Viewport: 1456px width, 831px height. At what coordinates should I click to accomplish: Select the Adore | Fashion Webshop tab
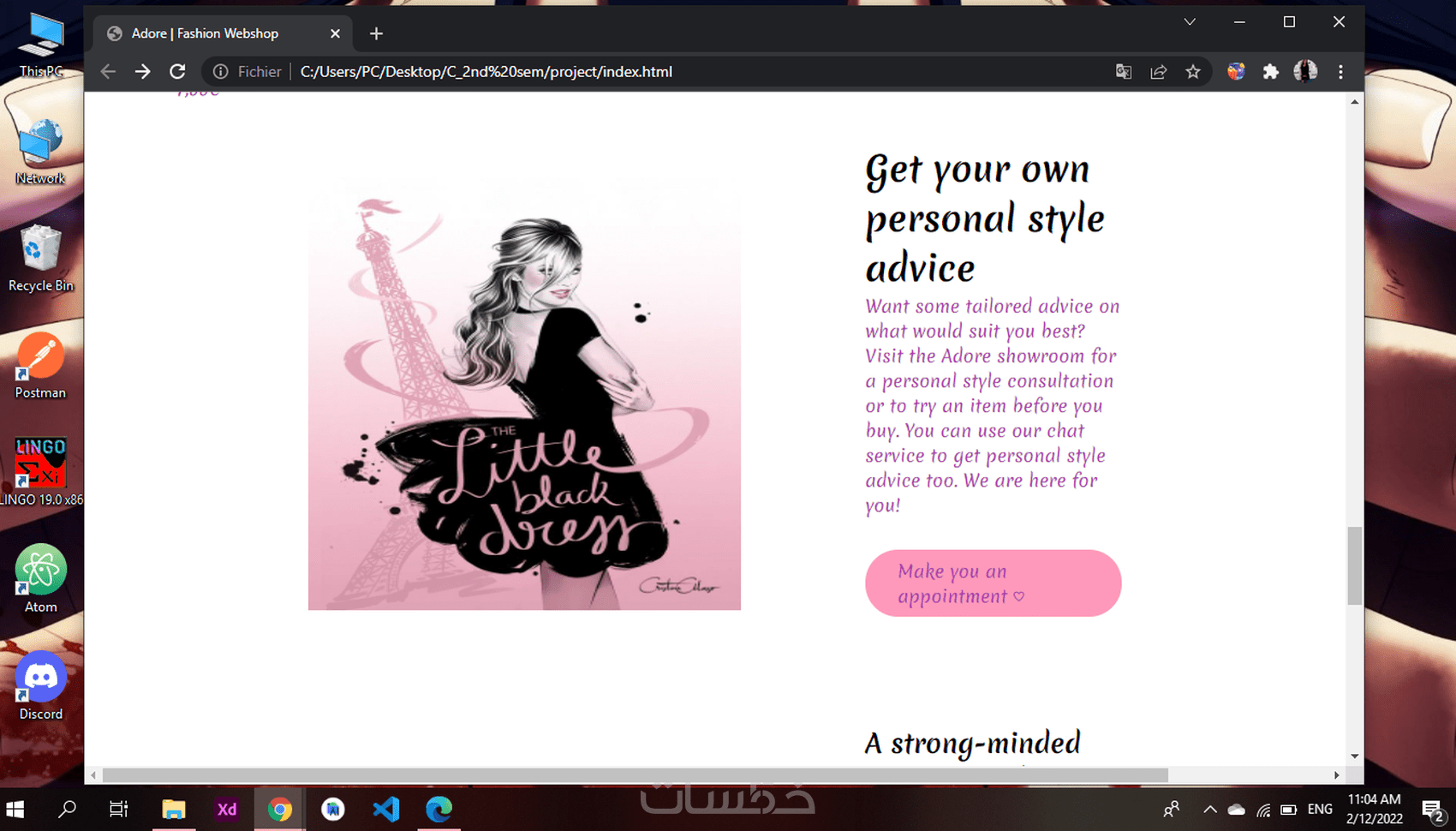click(x=223, y=33)
